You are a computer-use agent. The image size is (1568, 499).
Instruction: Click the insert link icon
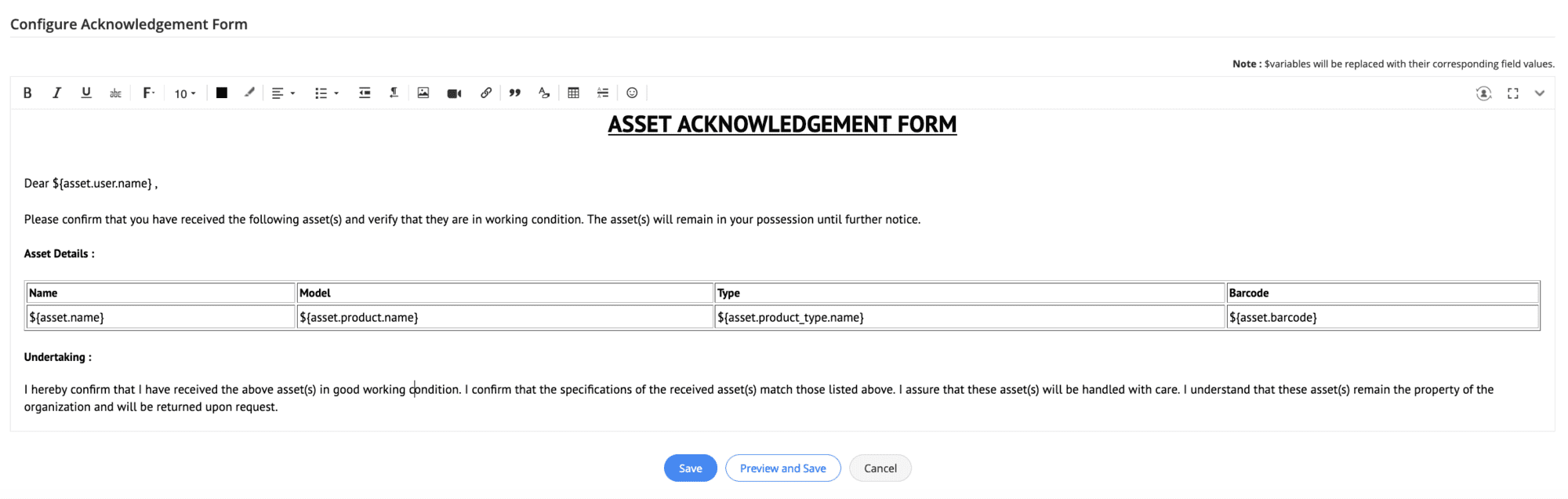486,93
